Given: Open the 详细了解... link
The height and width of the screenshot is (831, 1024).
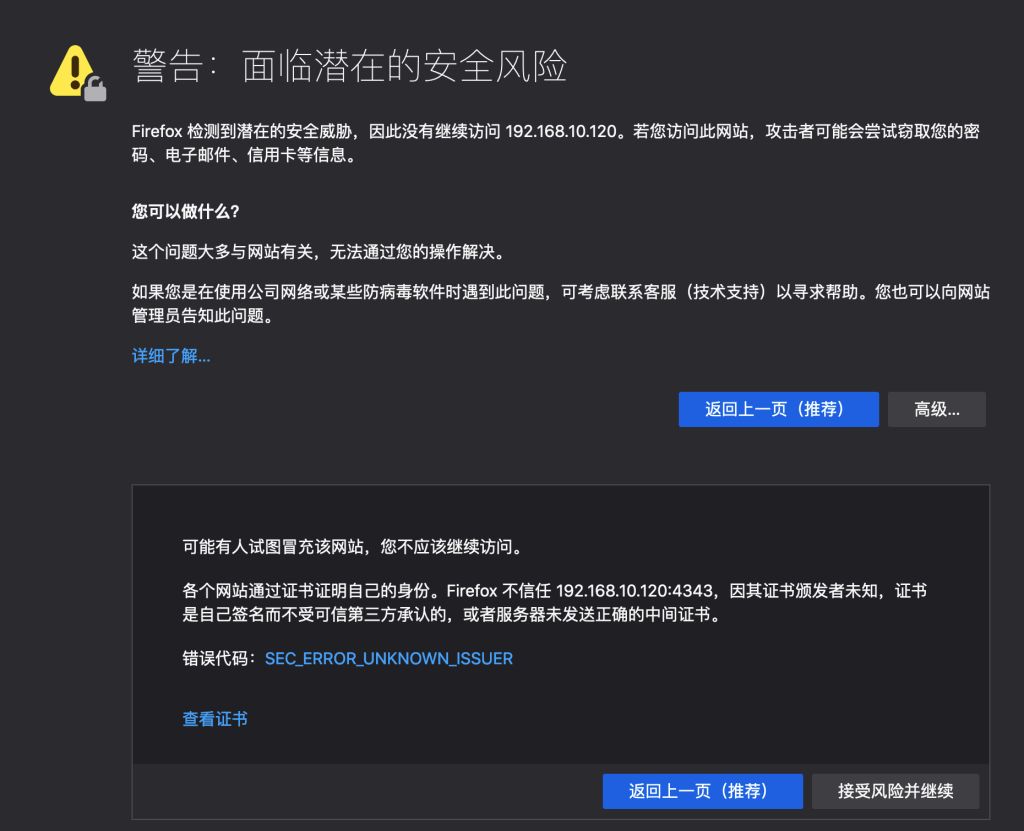Looking at the screenshot, I should tap(171, 356).
